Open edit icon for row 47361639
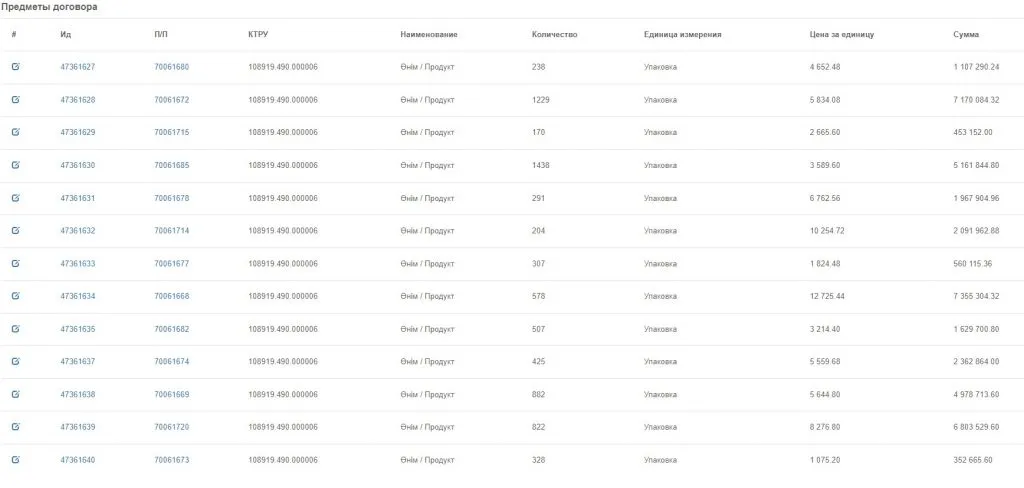1024x488 pixels. tap(15, 427)
